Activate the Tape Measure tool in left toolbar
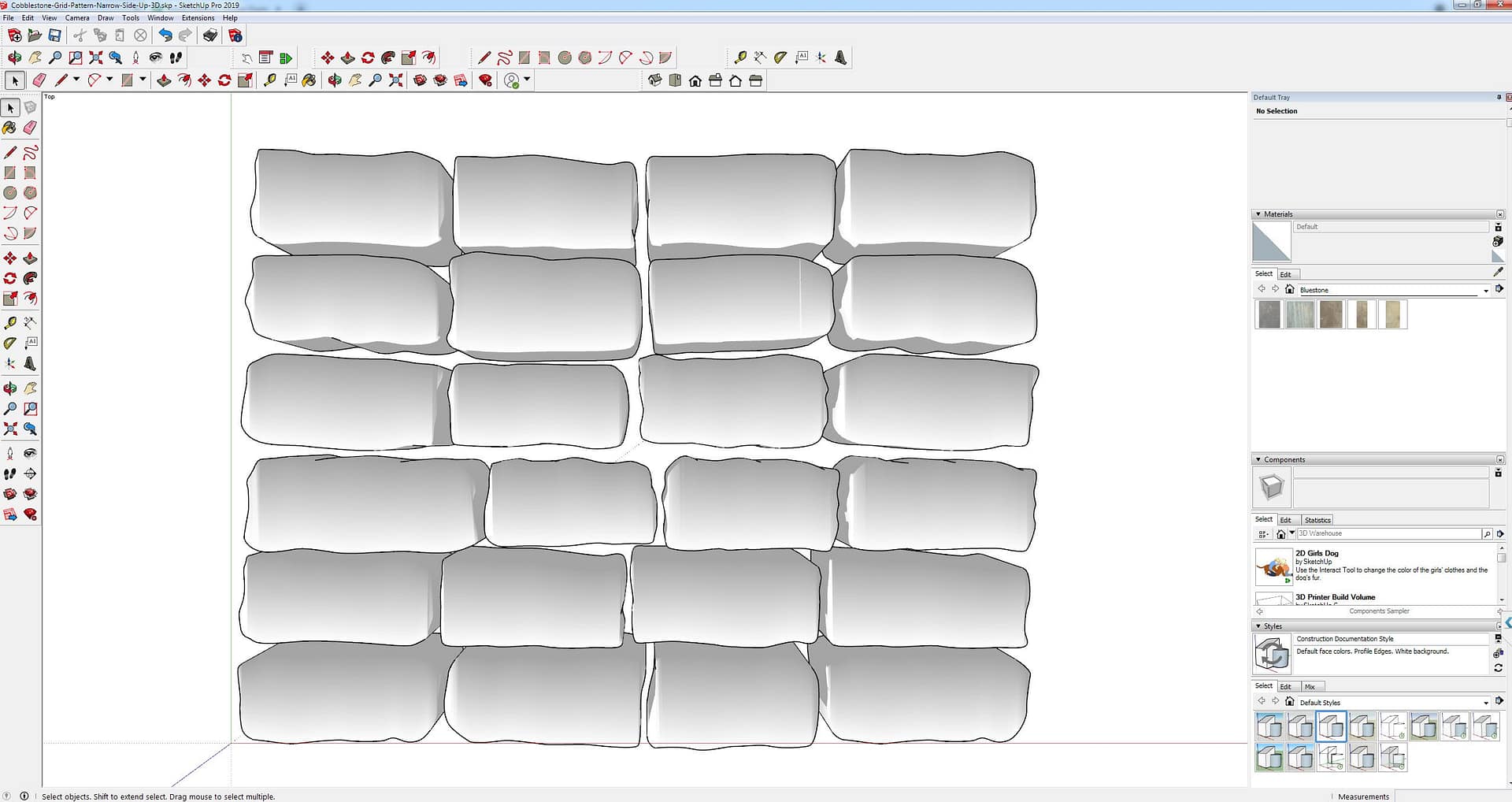This screenshot has width=1512, height=802. click(x=10, y=323)
